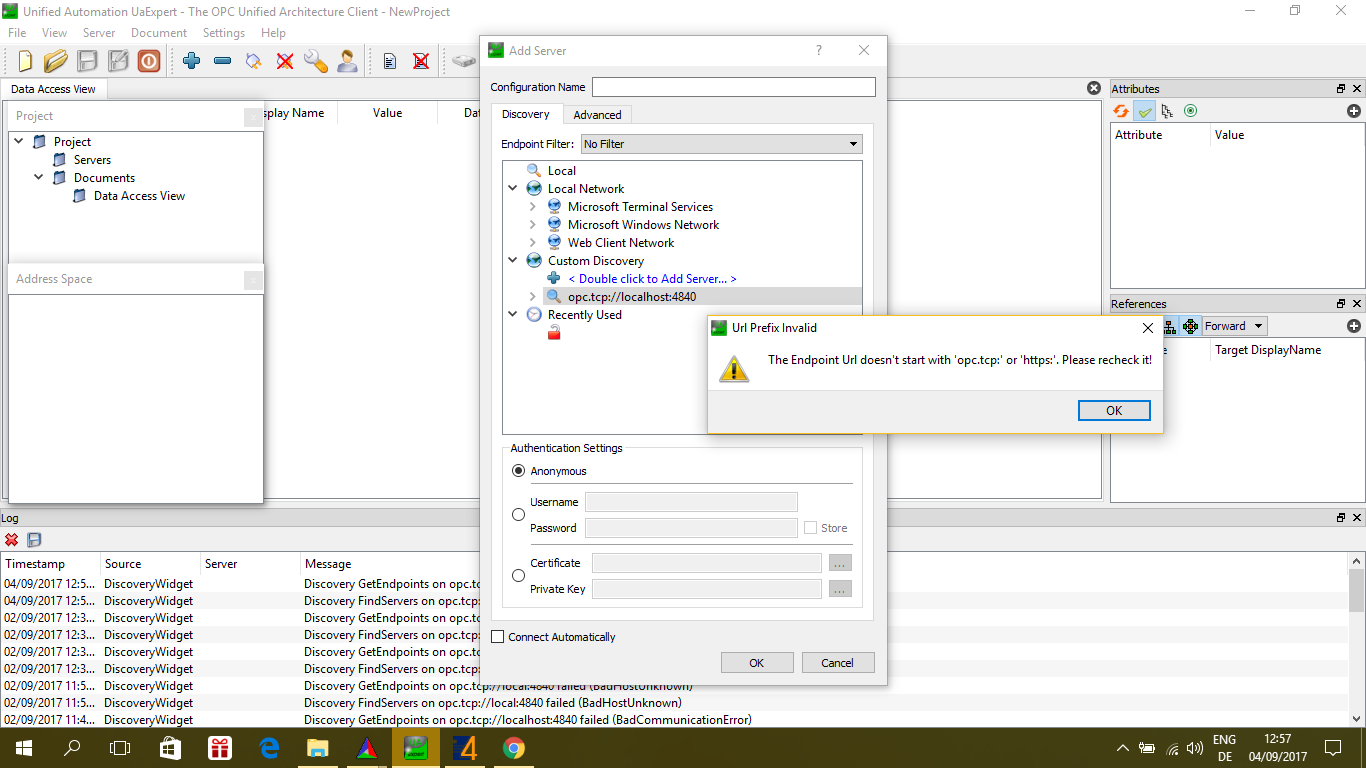Open Chrome from taskbar
Screen dimensions: 1366x768
pyautogui.click(x=514, y=747)
